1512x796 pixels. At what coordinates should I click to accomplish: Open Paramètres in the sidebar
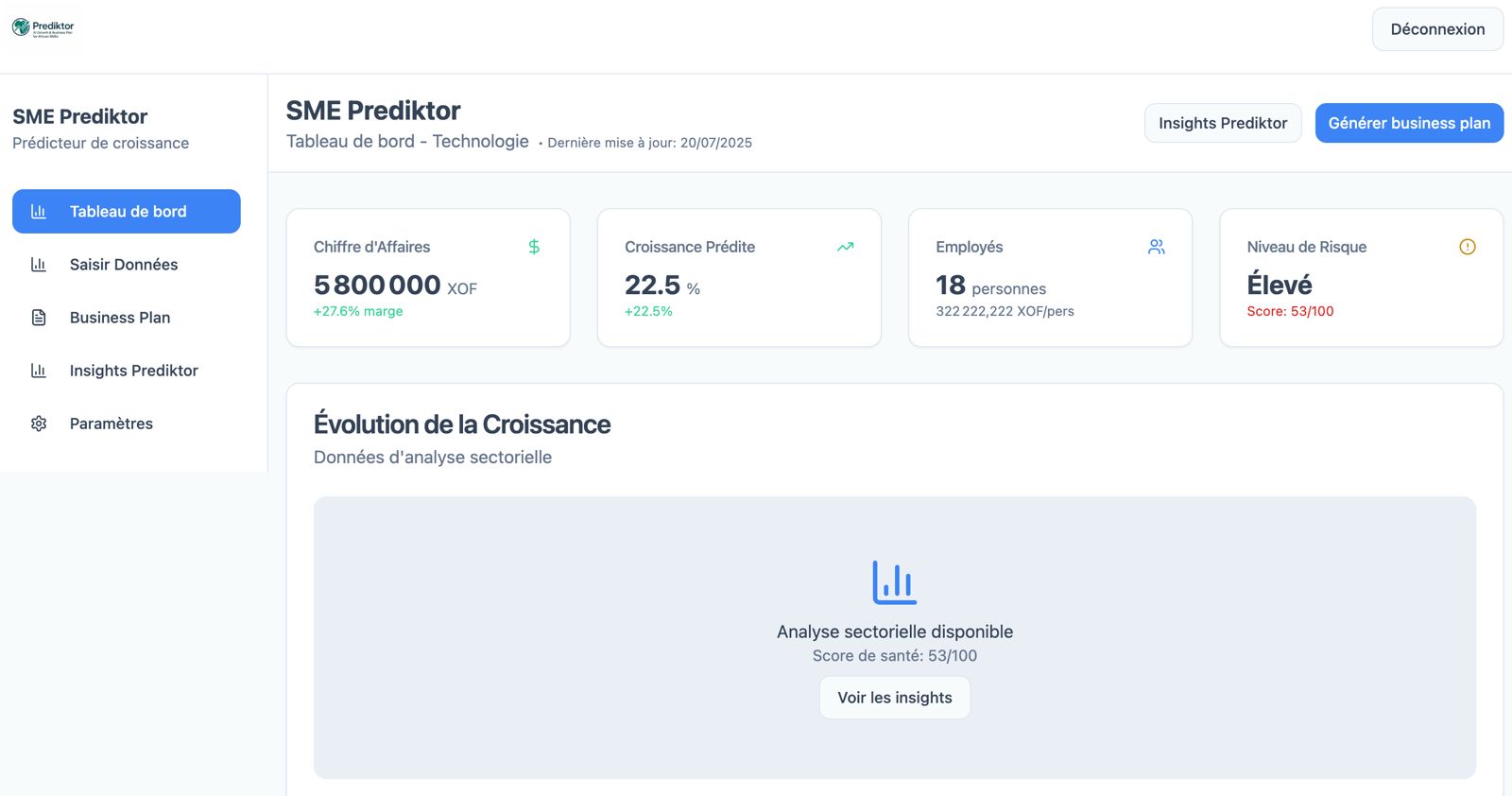tap(127, 424)
